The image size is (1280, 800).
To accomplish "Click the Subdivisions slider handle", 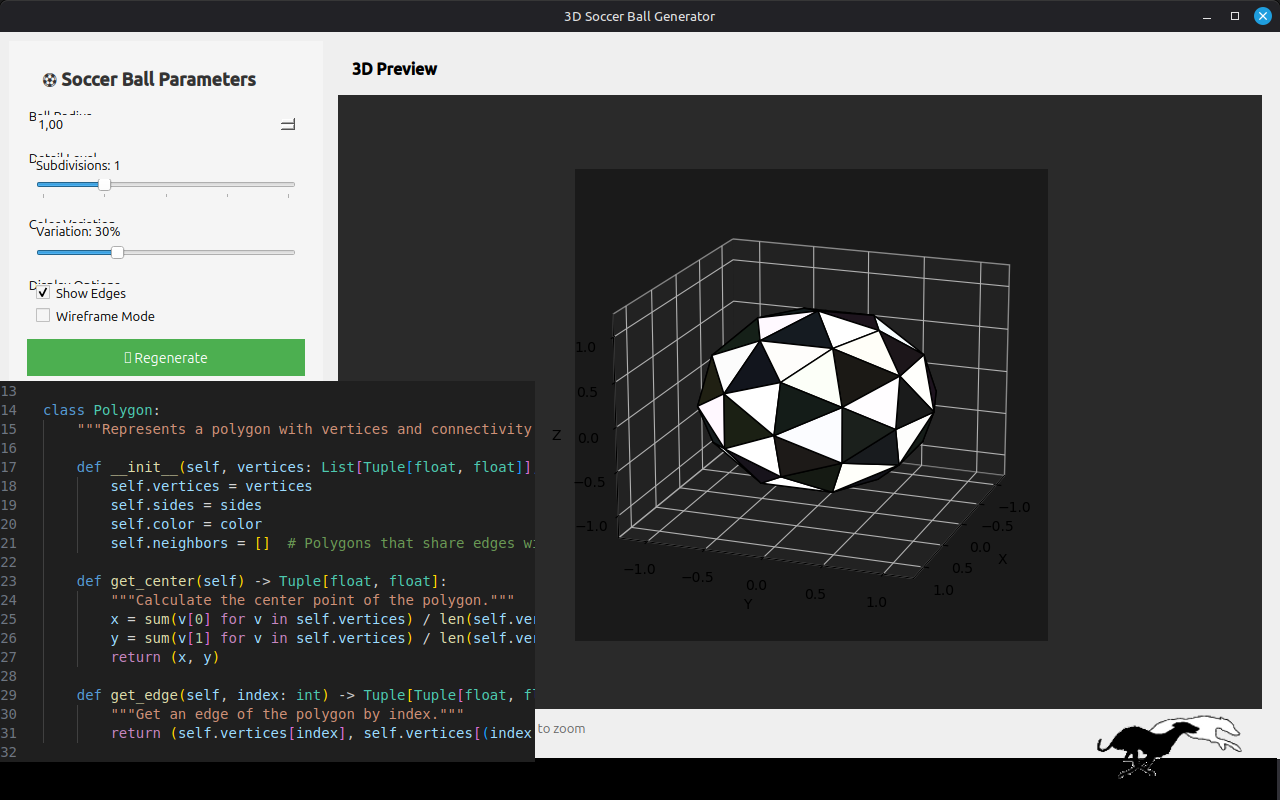I will tap(104, 184).
